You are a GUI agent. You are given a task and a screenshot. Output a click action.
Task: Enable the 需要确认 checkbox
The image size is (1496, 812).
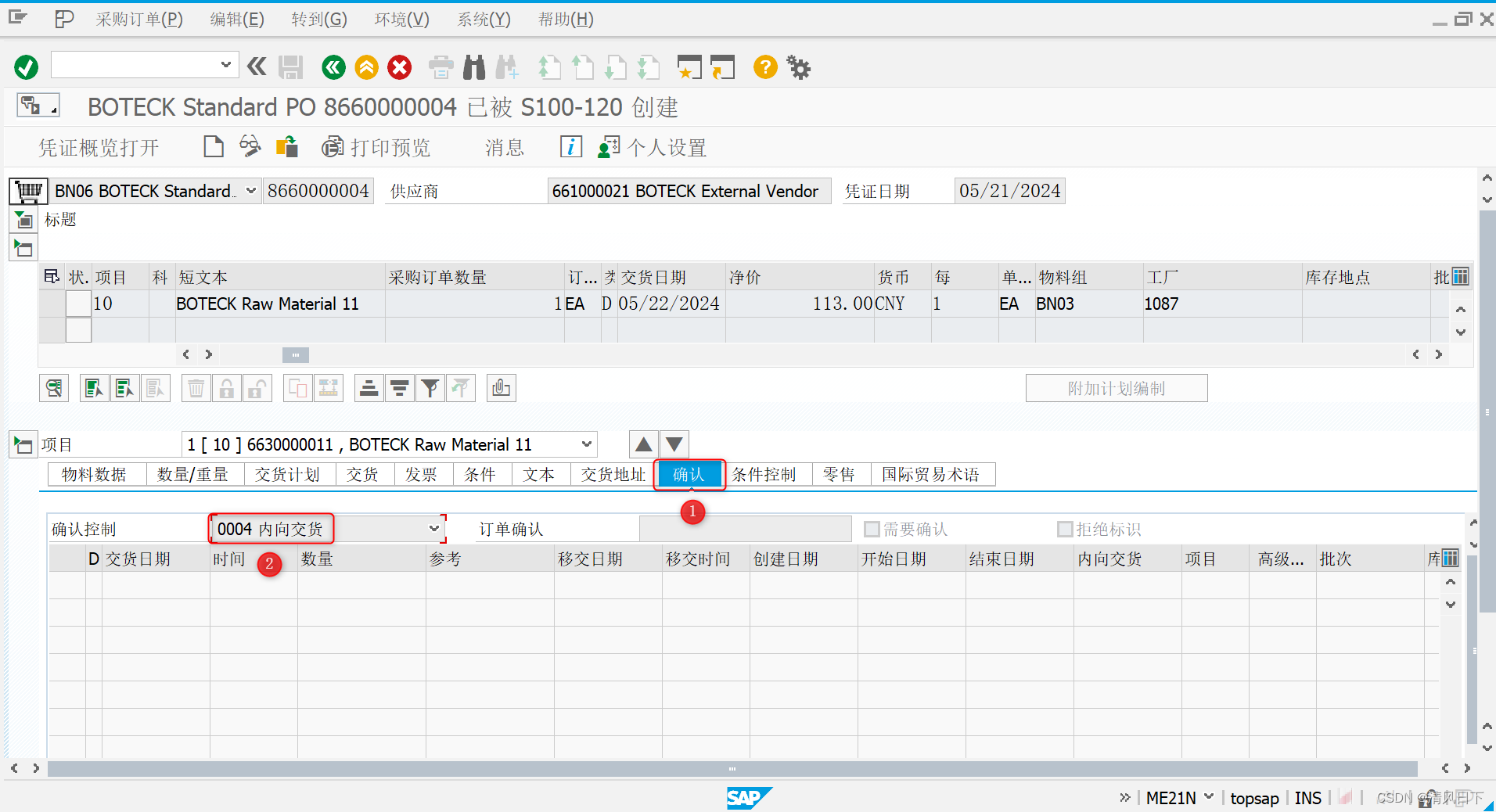(871, 529)
